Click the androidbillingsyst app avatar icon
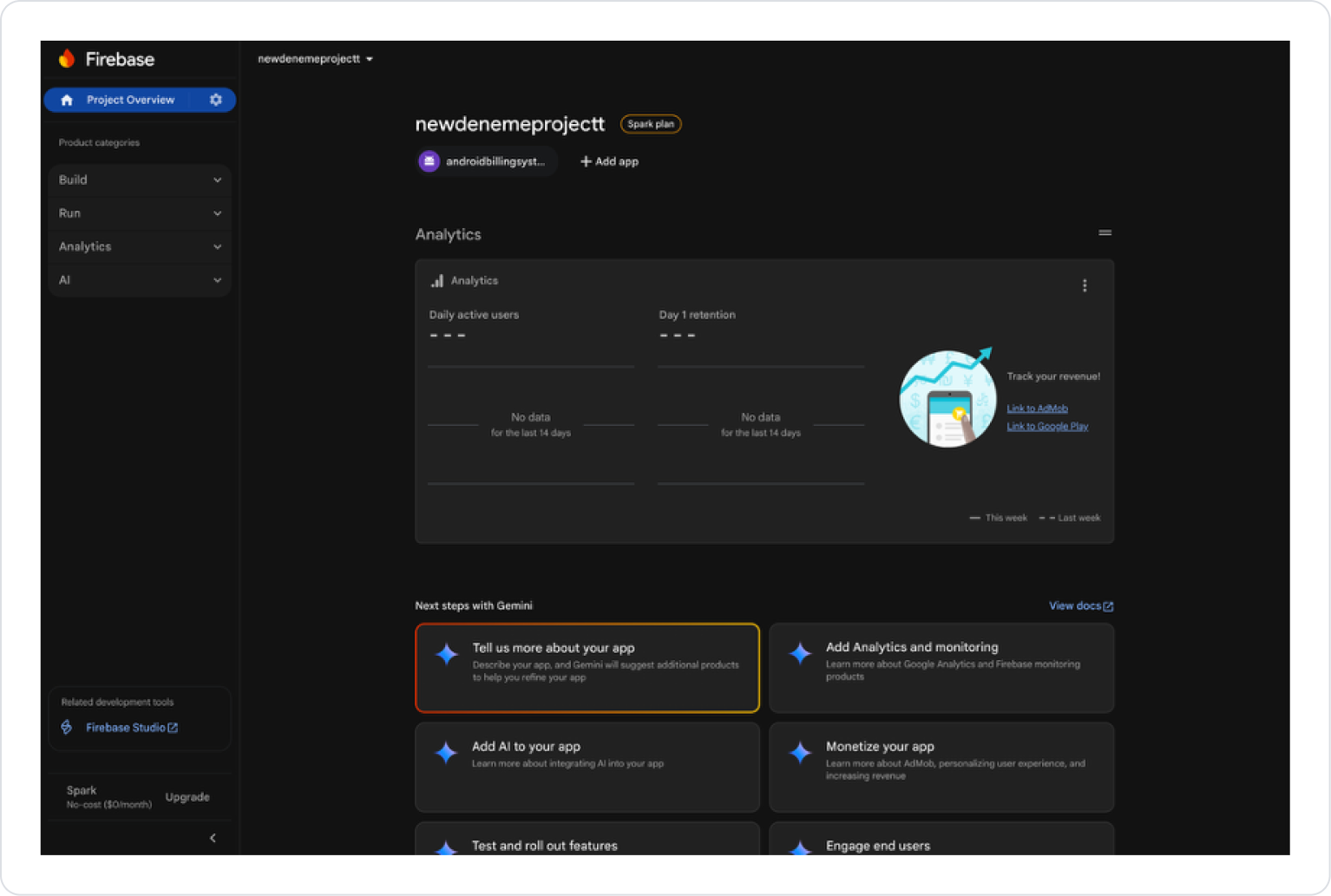This screenshot has height=896, width=1331. 429,161
